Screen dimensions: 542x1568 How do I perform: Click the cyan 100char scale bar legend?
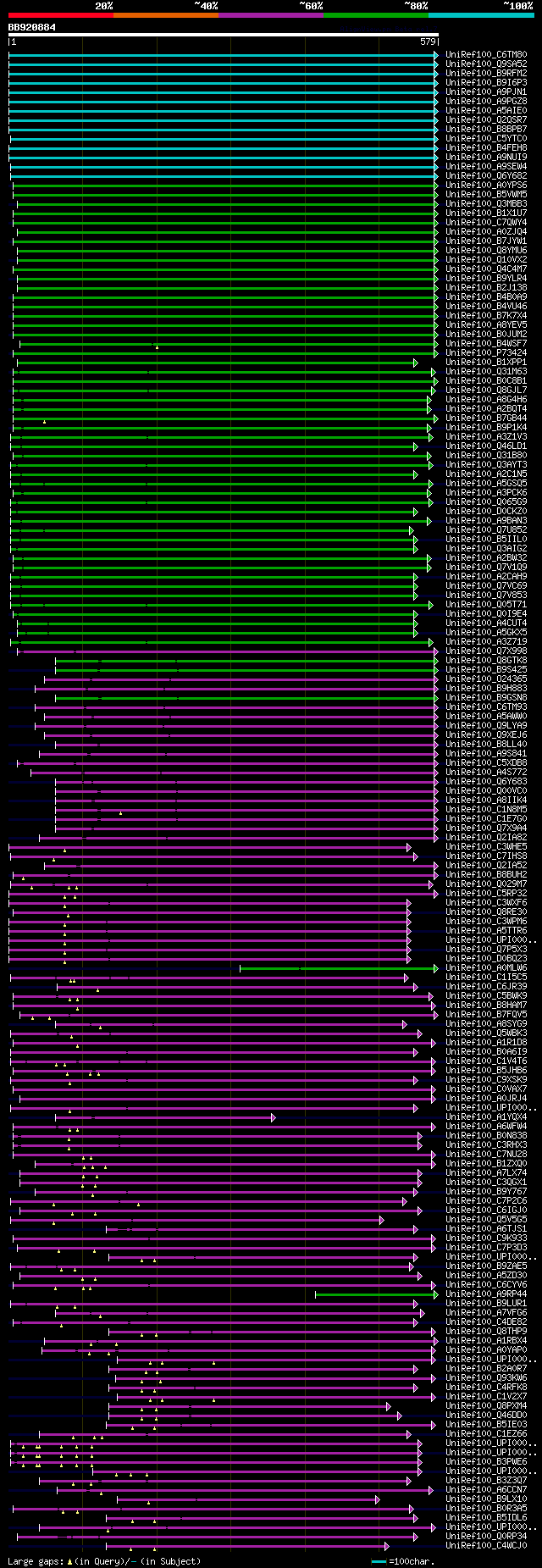379,1561
